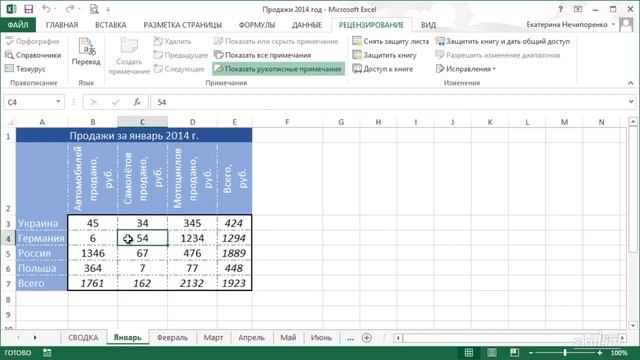This screenshot has height=360, width=640.
Task: Select cell with value 2132
Action: [x=192, y=283]
